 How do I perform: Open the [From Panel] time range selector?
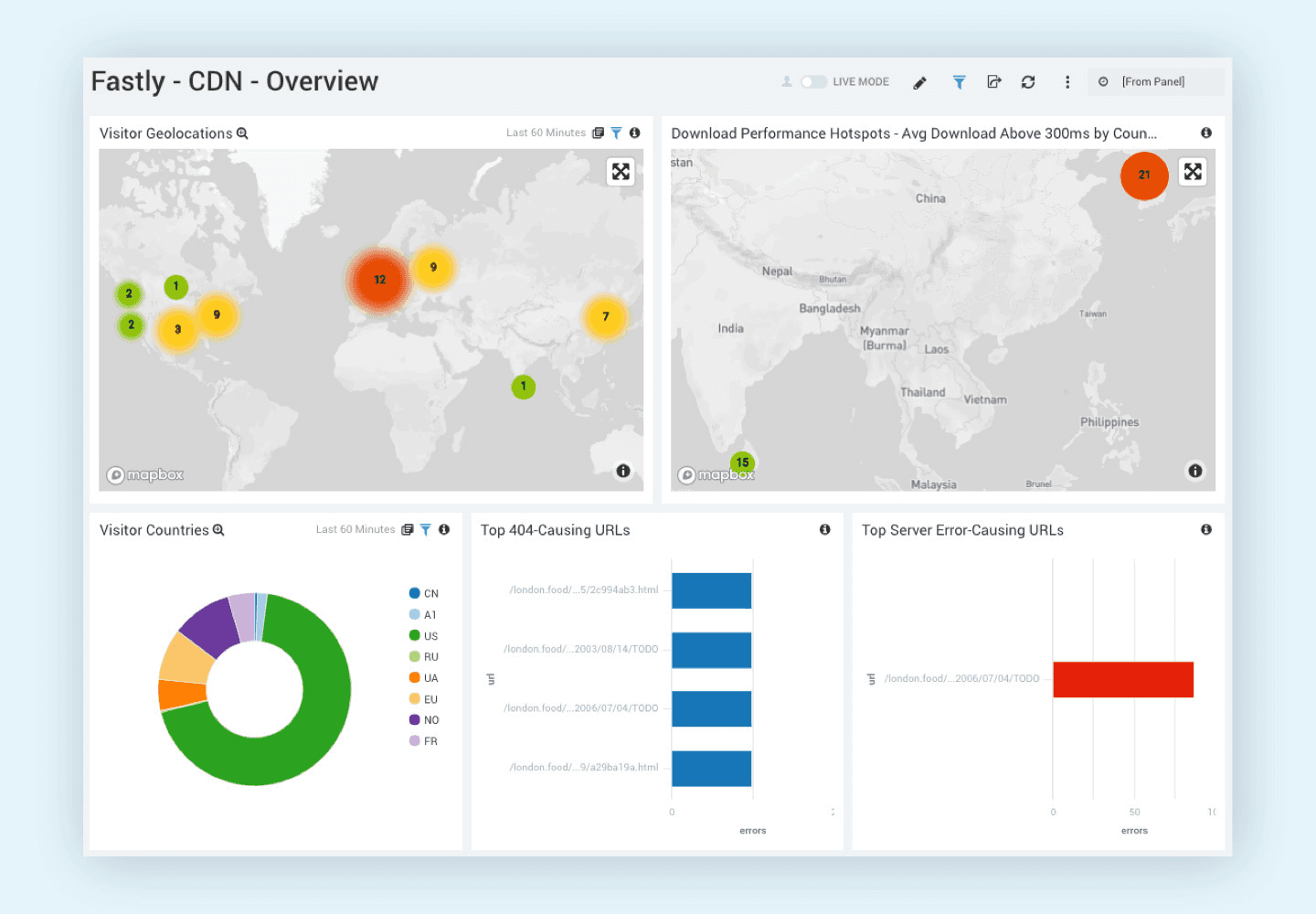[1155, 82]
